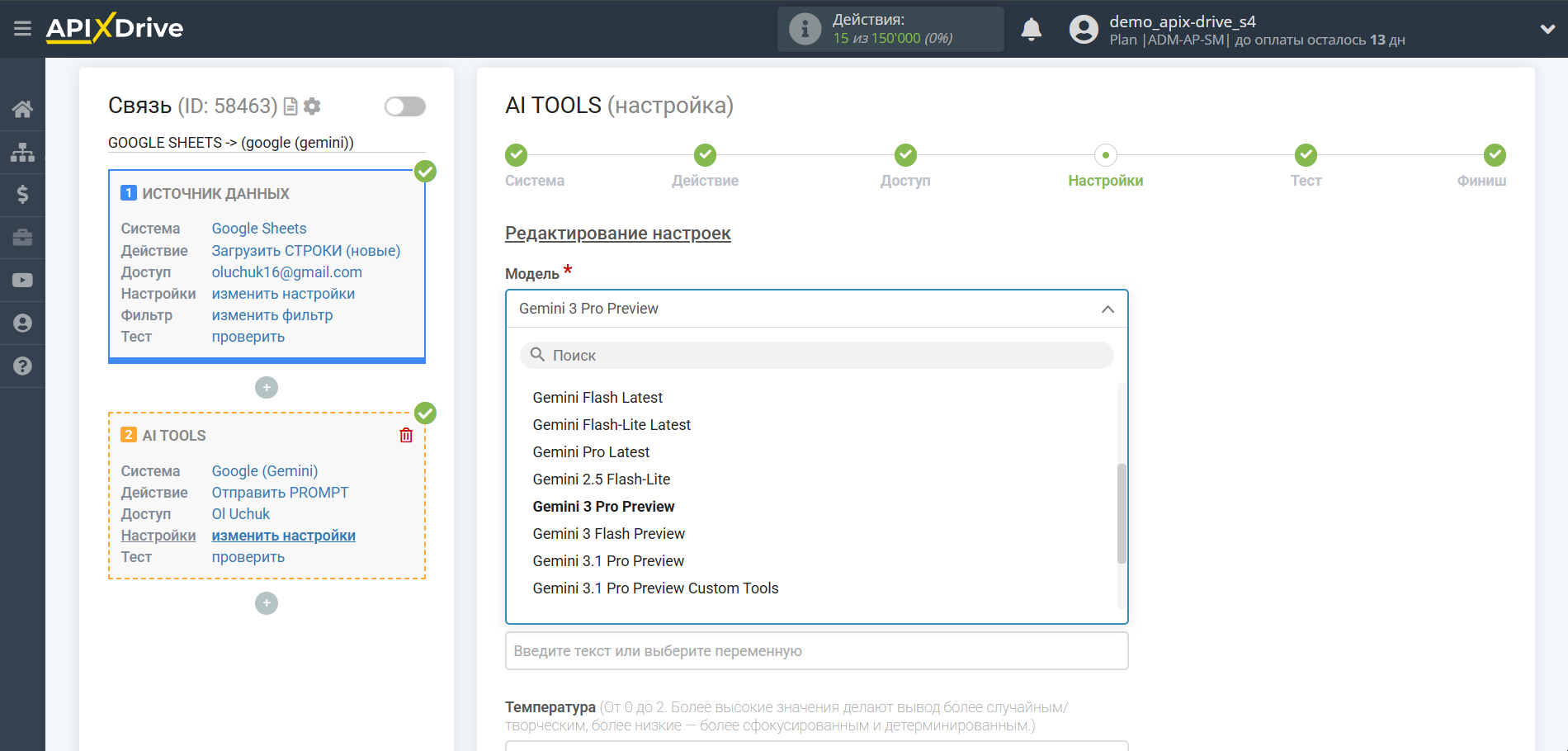The width and height of the screenshot is (1568, 751).
Task: Open the hamburger menu
Action: [x=22, y=29]
